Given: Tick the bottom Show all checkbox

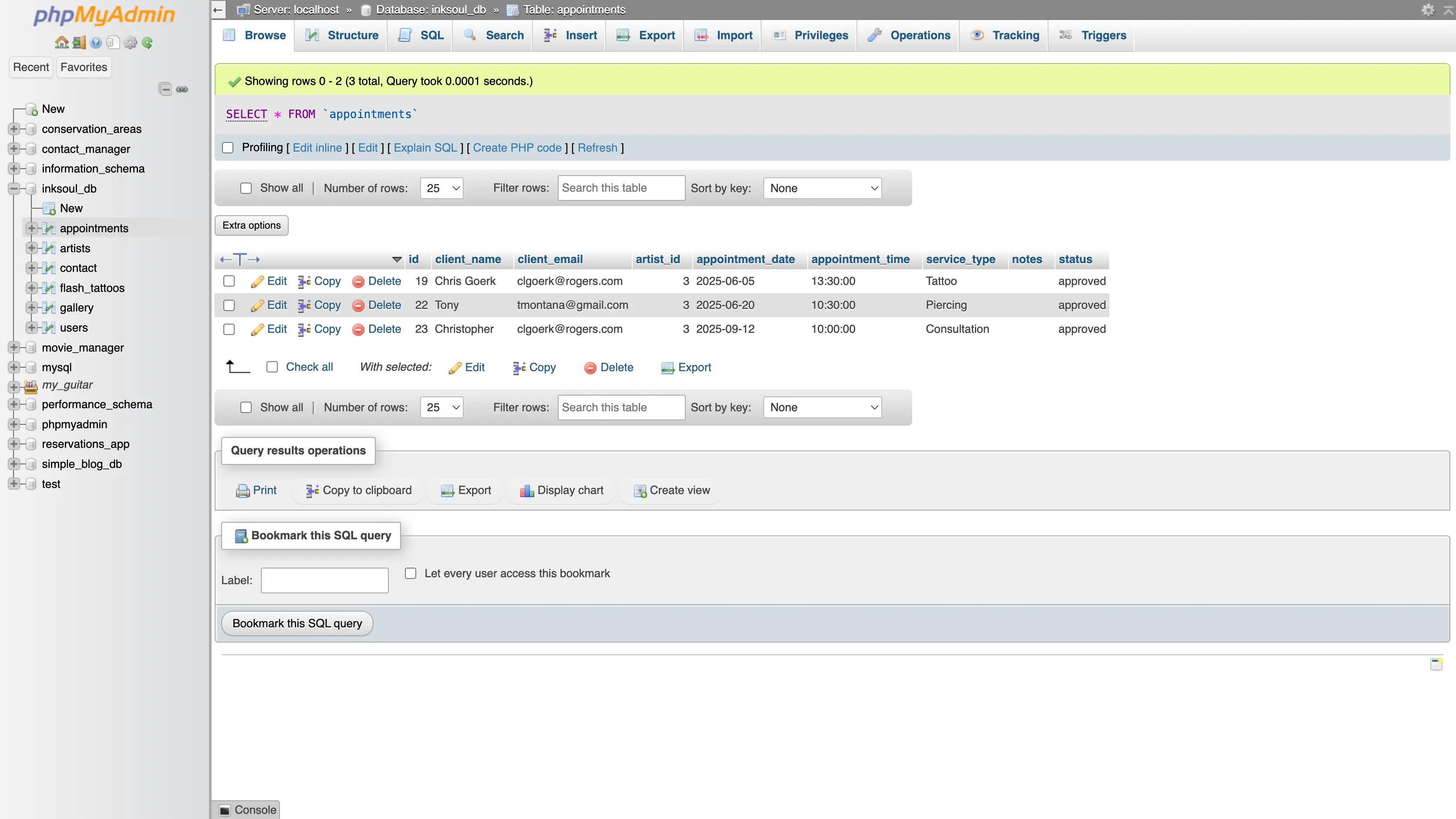Looking at the screenshot, I should pos(246,408).
